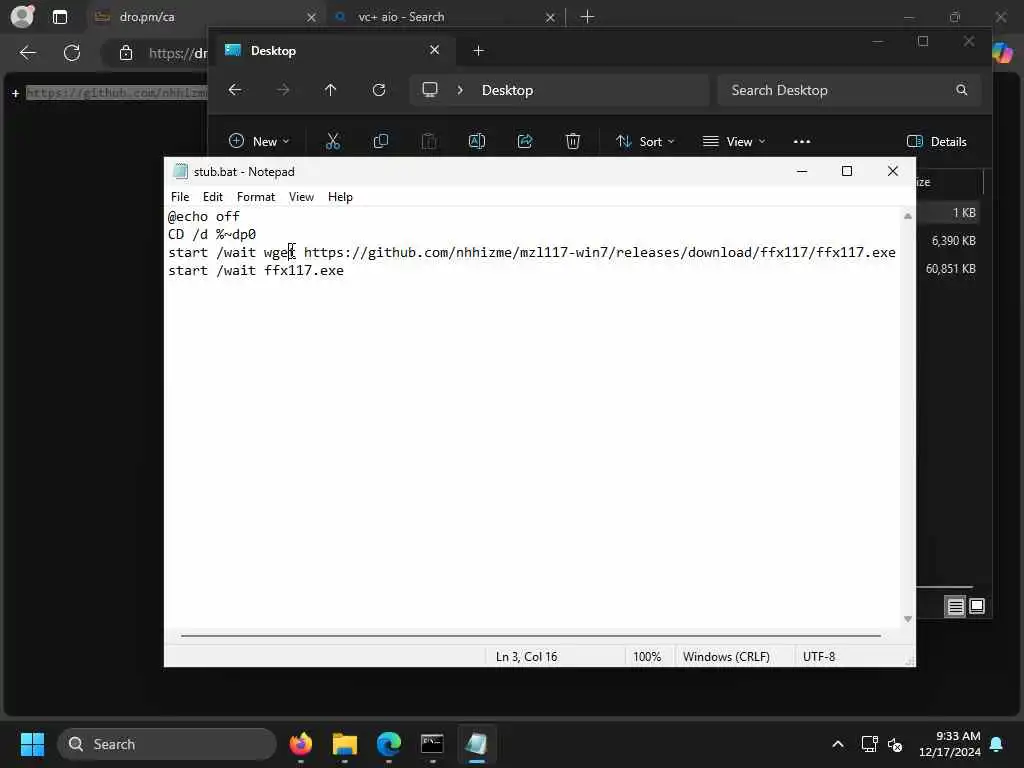This screenshot has height=768, width=1024.
Task: Go up one folder in File Explorer
Action: (x=330, y=90)
